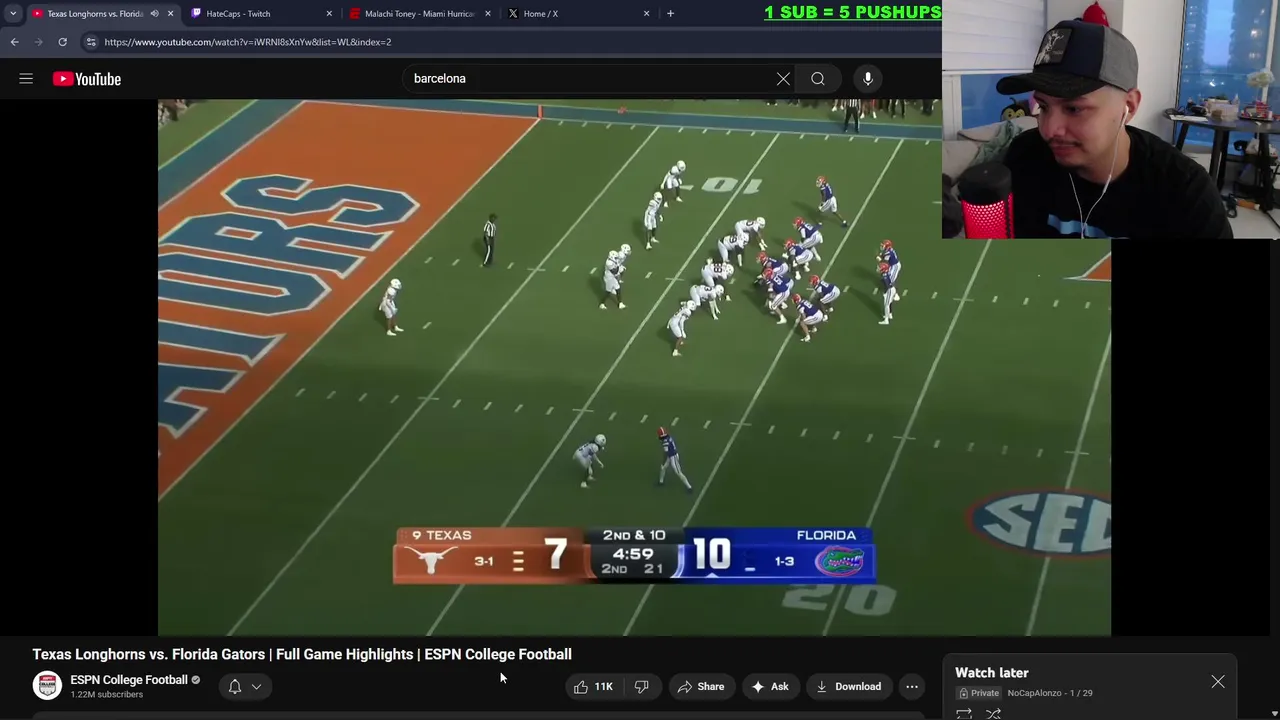Screen dimensions: 1280x720
Task: Toggle the notification bell for the channel
Action: (235, 687)
